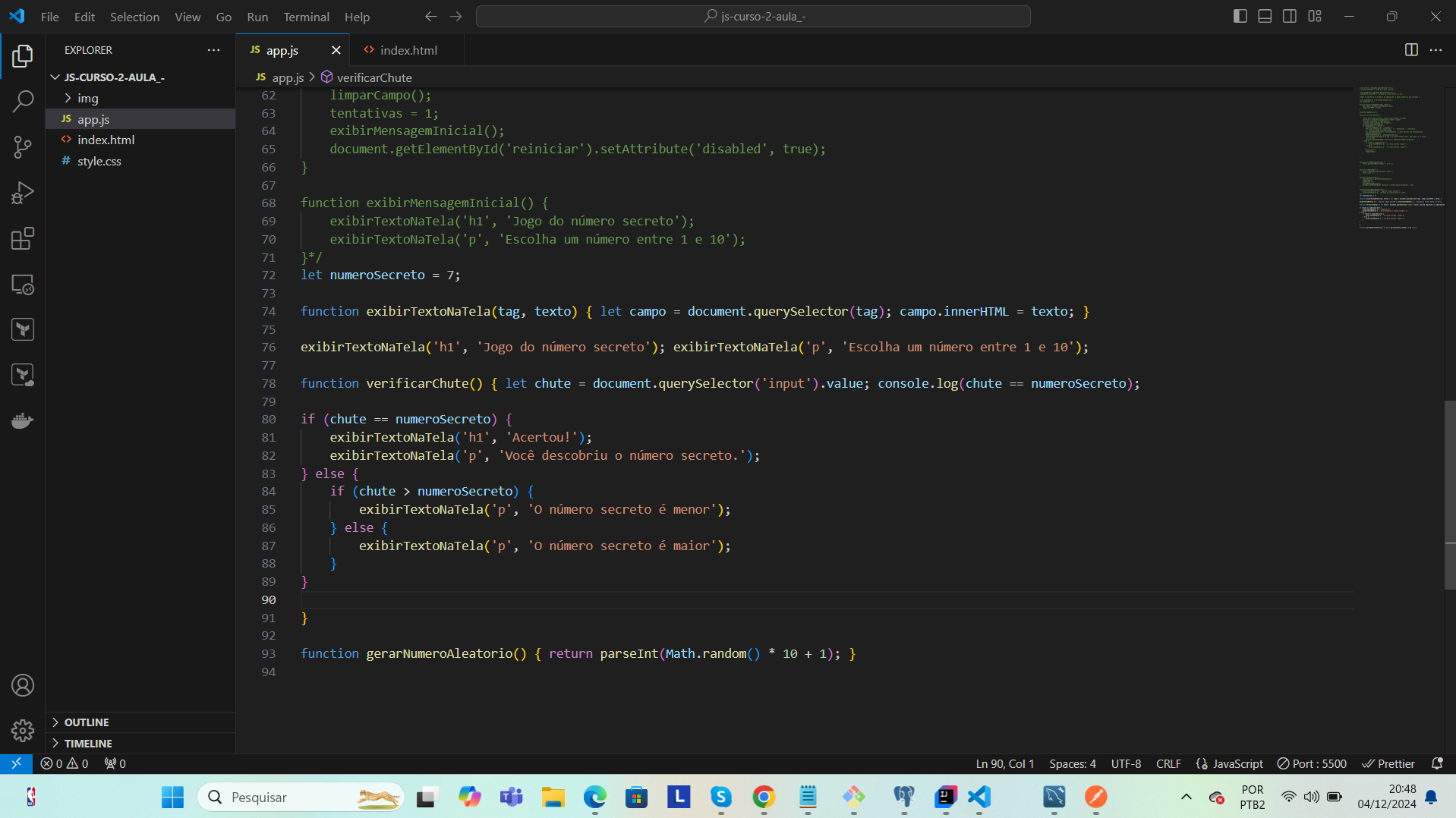The height and width of the screenshot is (818, 1456).
Task: Click the js-curso-2-aula_- command center search box
Action: coord(753,16)
